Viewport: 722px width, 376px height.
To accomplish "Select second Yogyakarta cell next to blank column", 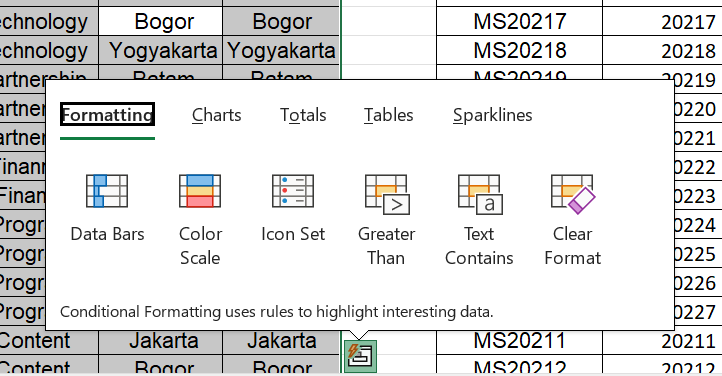I will (281, 50).
